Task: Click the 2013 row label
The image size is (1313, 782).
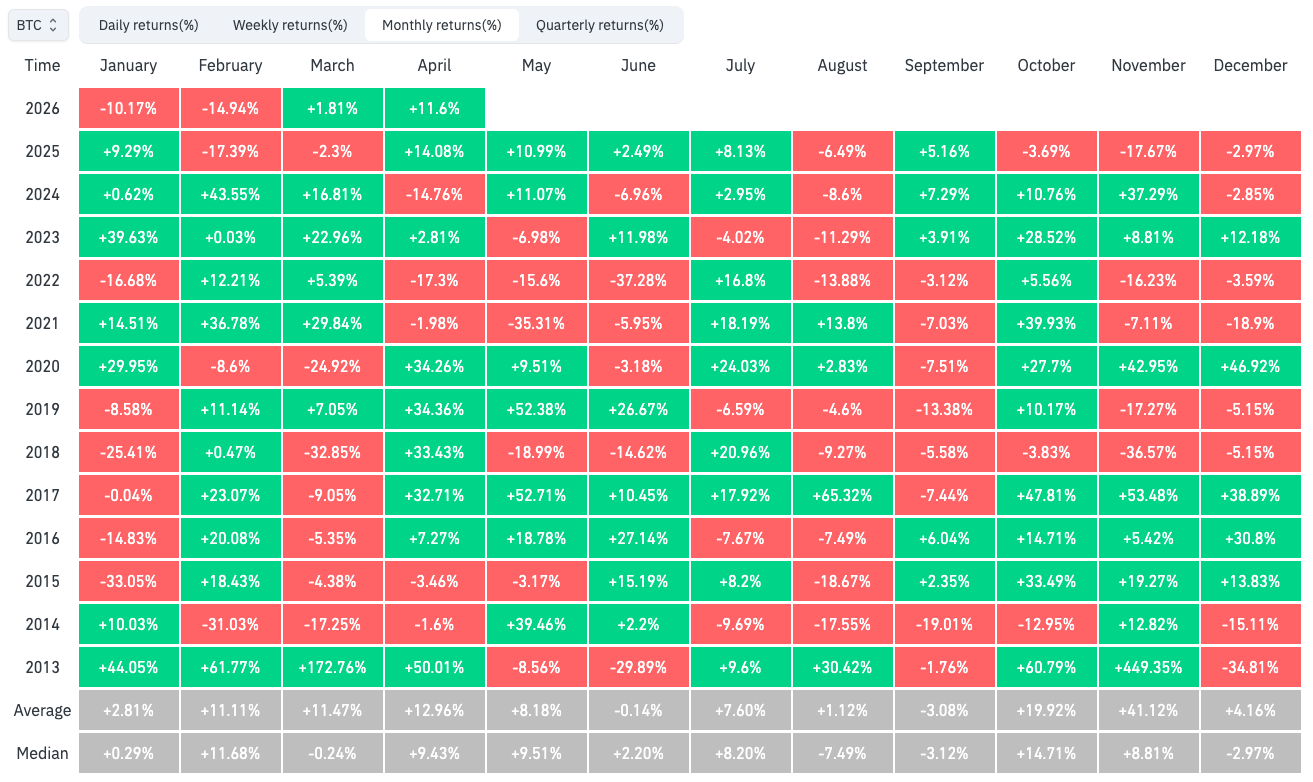Action: (x=42, y=667)
